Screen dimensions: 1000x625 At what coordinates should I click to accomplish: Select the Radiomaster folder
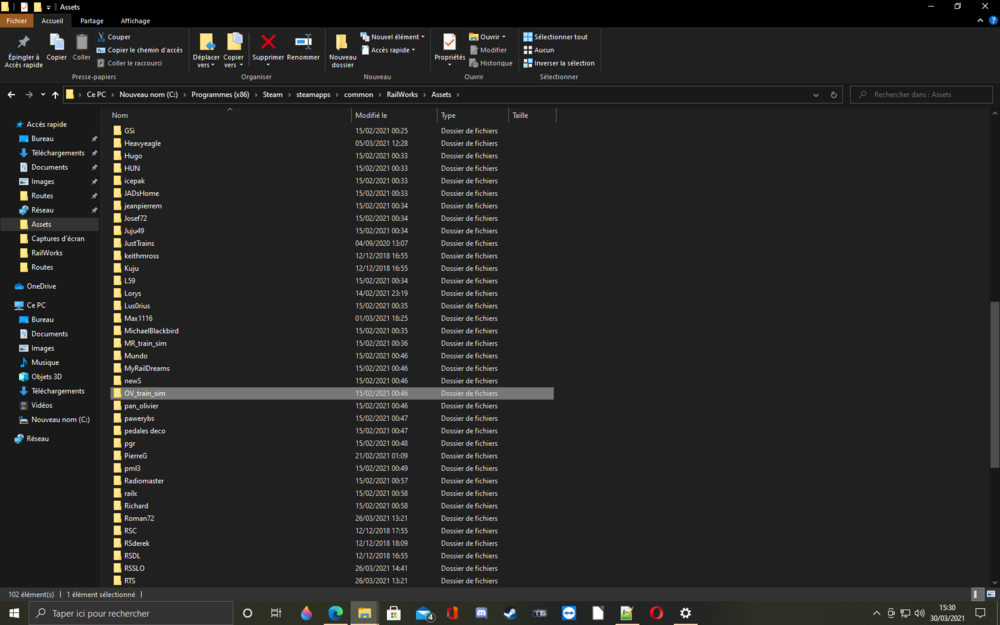click(143, 481)
